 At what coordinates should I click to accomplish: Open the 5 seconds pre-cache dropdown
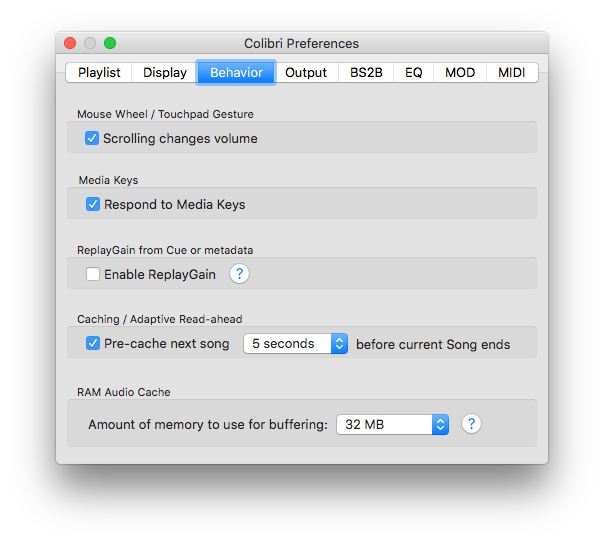point(295,343)
